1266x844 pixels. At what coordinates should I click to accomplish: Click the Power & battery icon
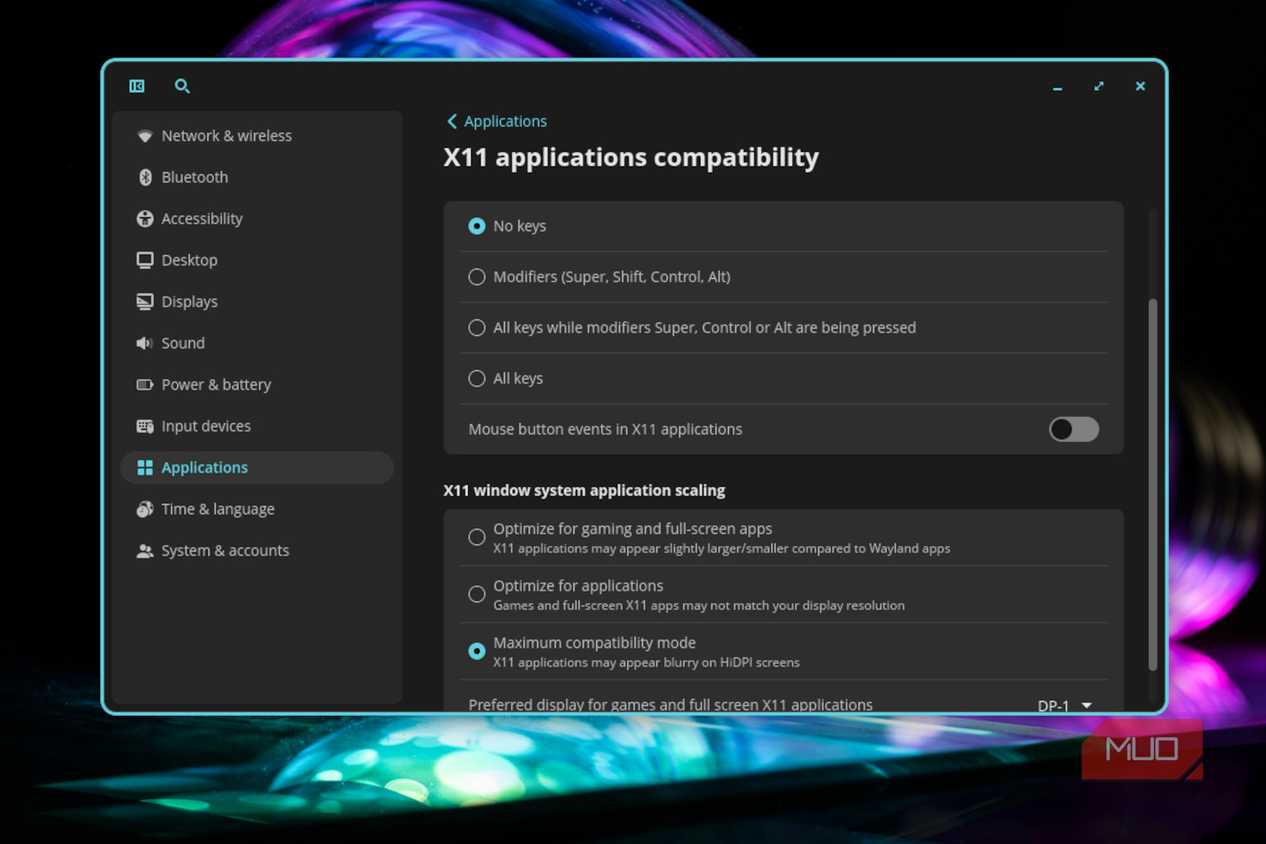145,385
